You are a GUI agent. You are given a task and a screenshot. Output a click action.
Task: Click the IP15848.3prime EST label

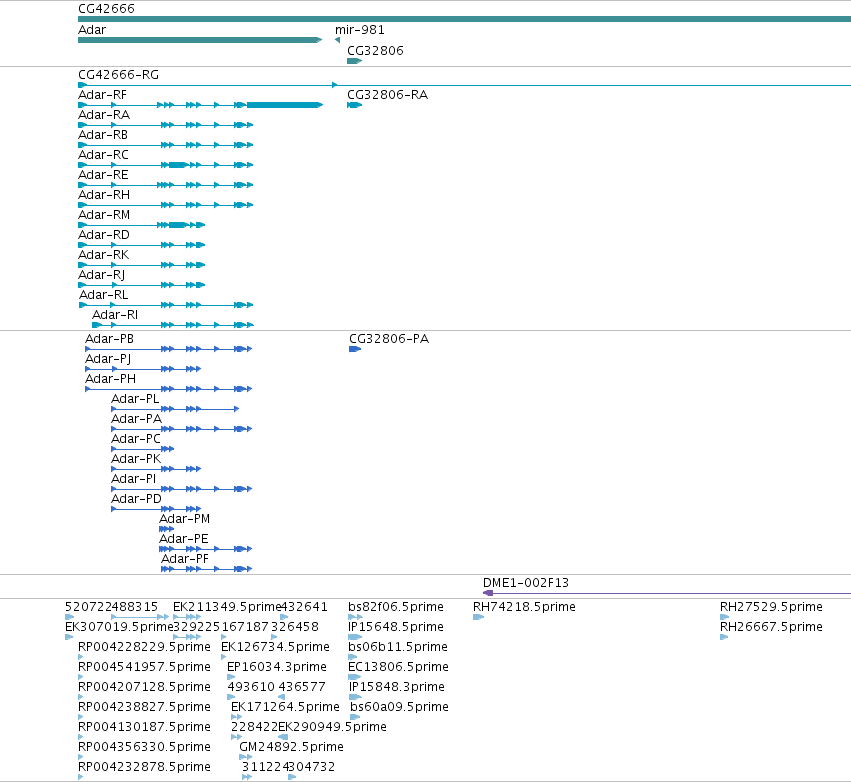[397, 688]
